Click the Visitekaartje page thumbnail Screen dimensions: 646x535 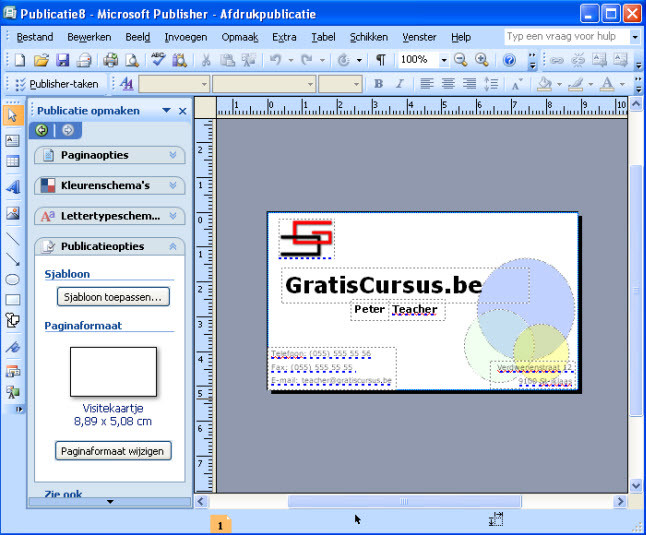coord(113,372)
